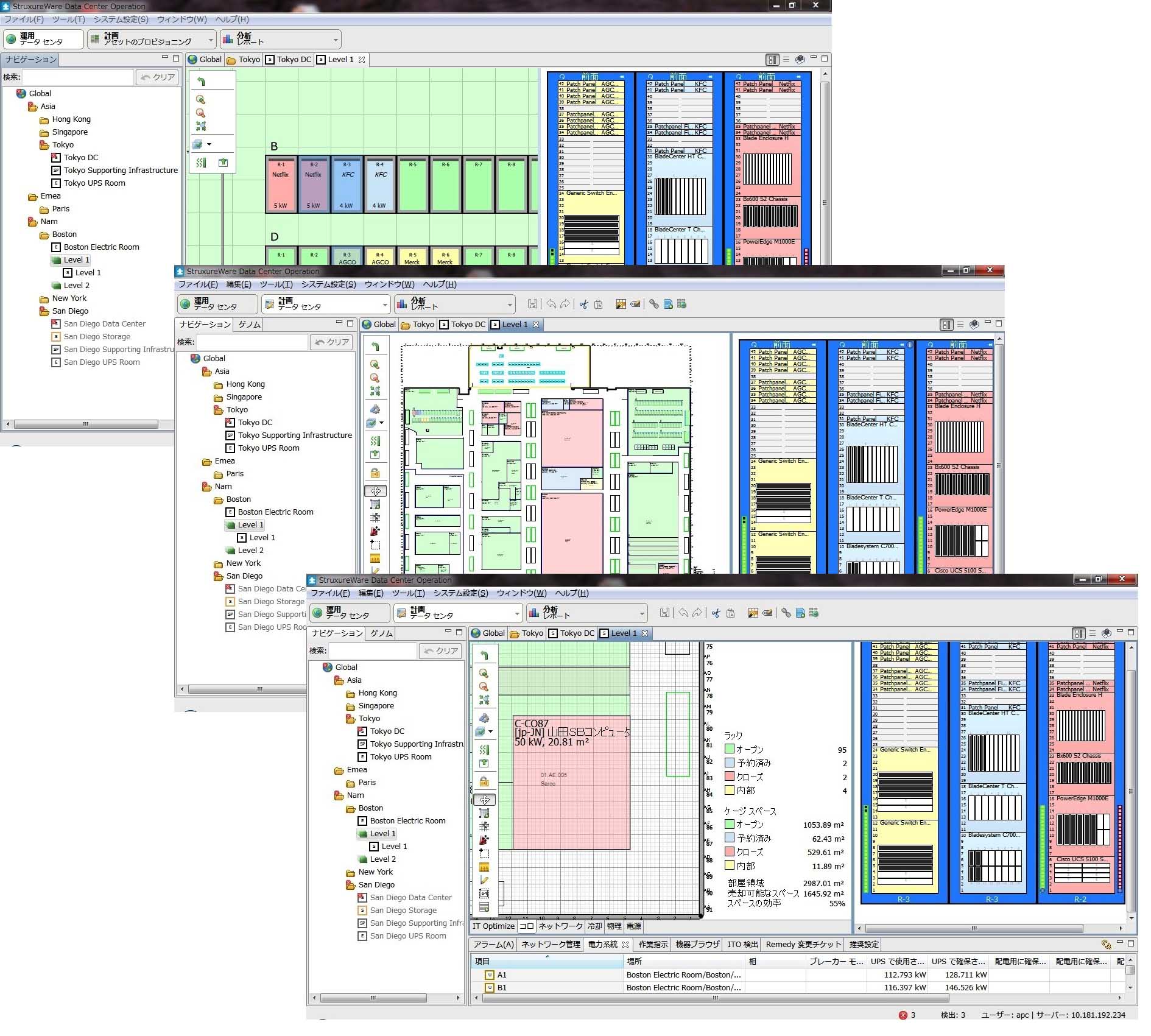This screenshot has width=1151, height=1036.
Task: Open システム設定(S) menu in front window
Action: pyautogui.click(x=460, y=593)
